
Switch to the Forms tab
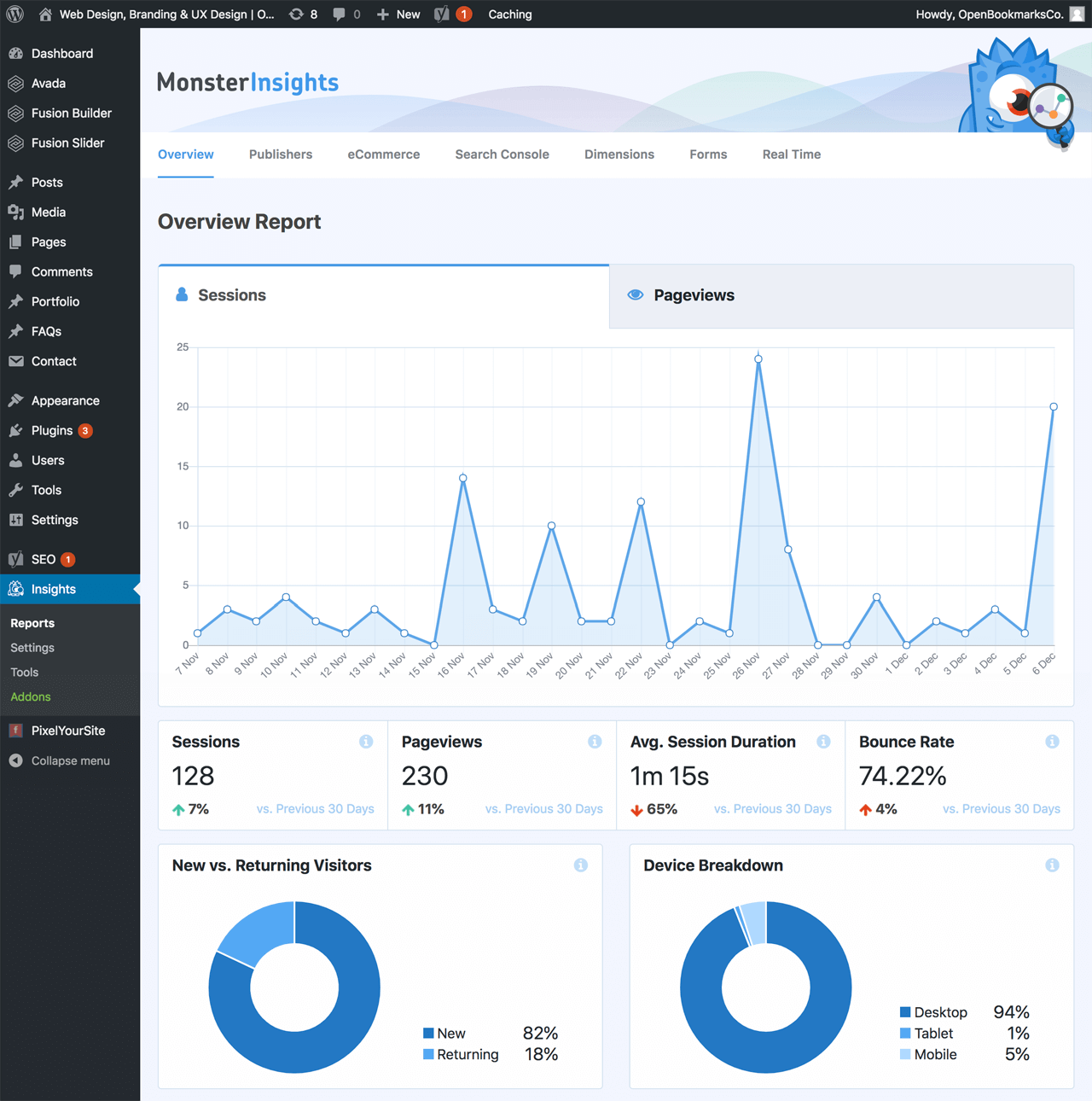point(708,154)
